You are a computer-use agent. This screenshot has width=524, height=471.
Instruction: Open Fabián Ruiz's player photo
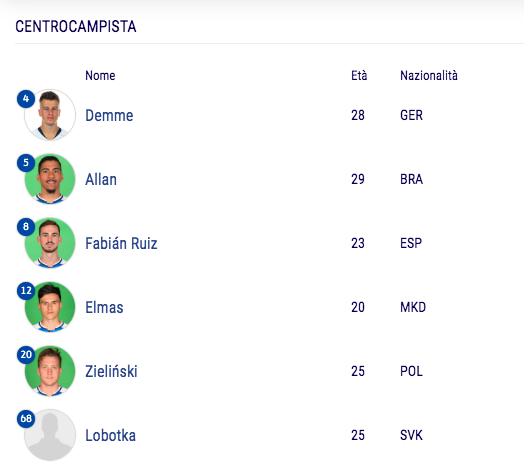click(50, 243)
